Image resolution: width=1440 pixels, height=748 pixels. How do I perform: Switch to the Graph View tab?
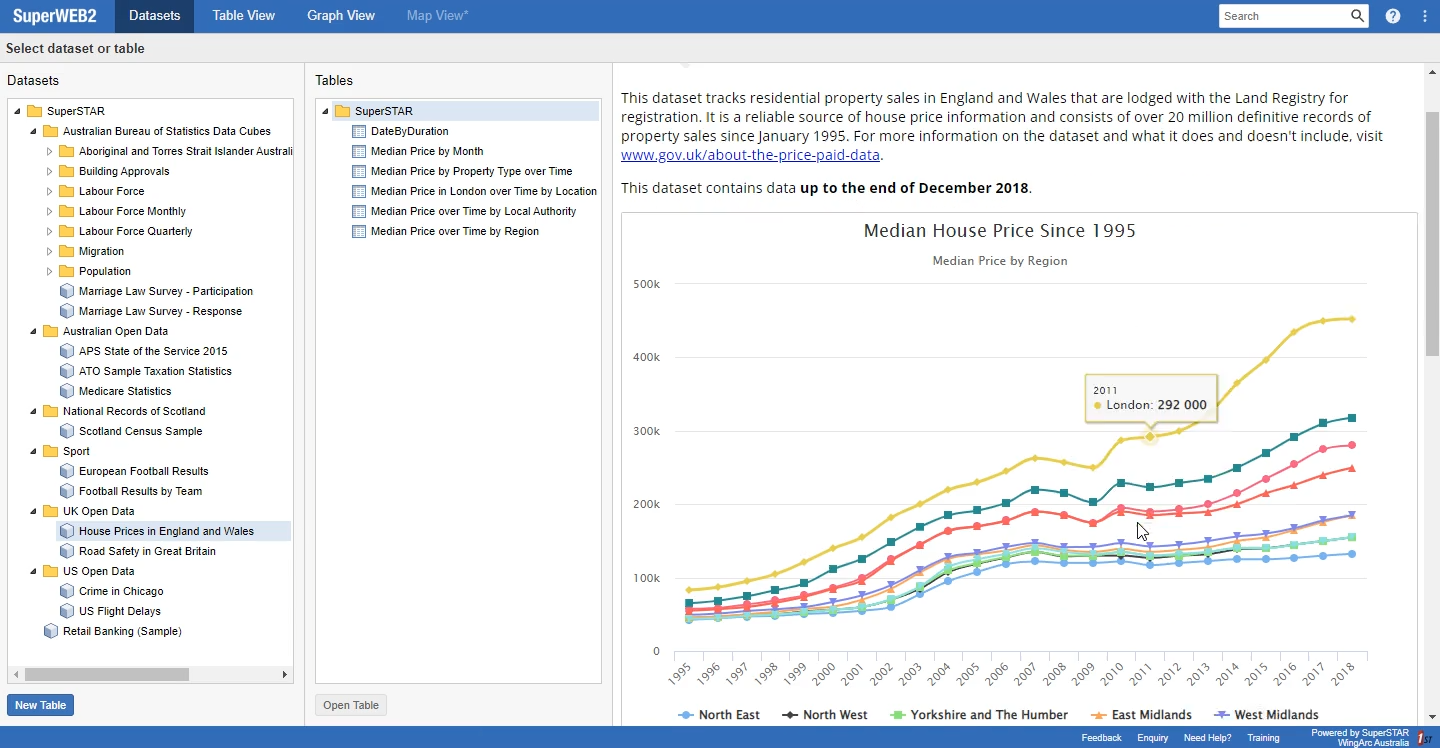(341, 16)
